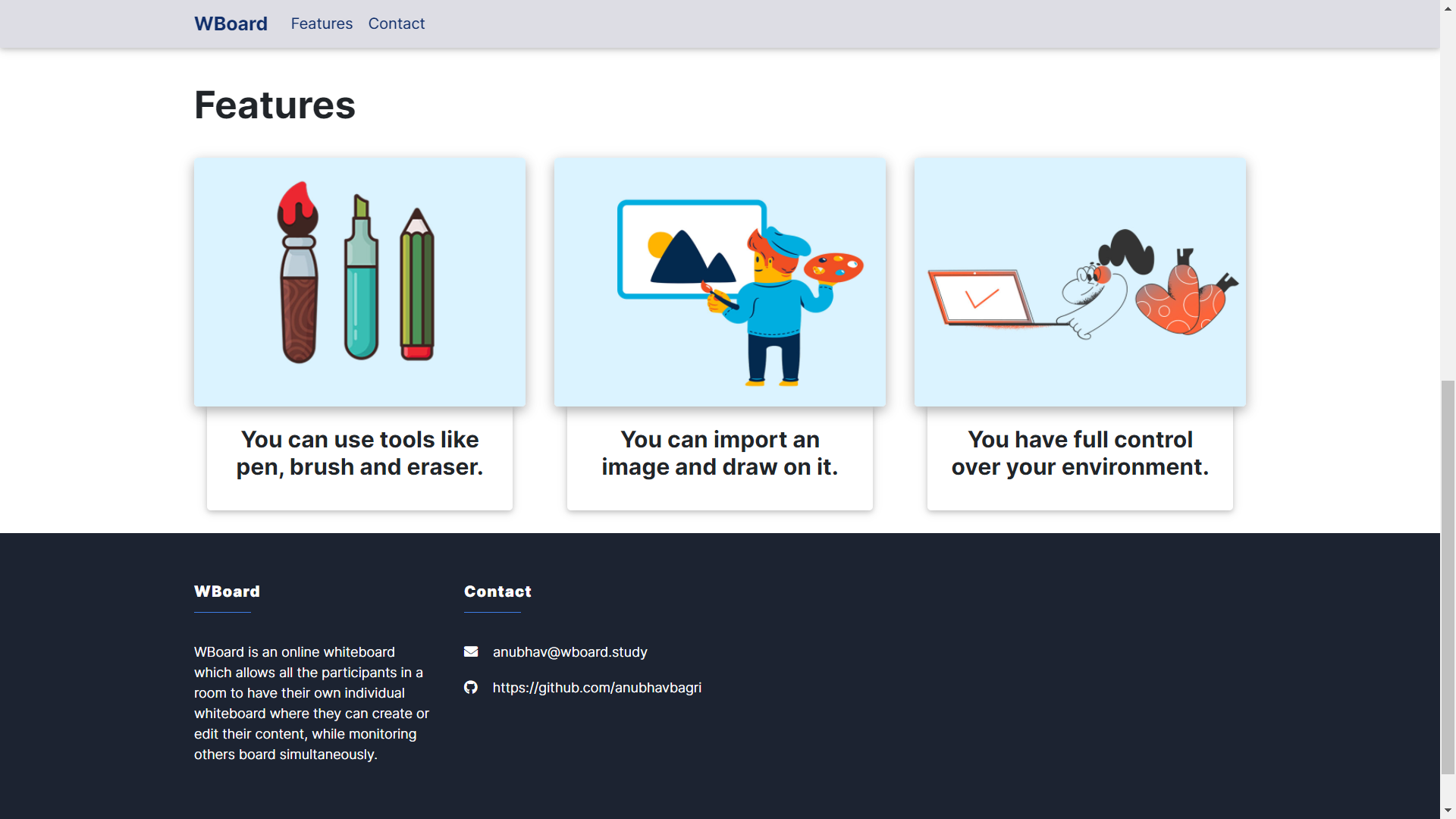
Task: Open the Features nav menu item
Action: 322,24
